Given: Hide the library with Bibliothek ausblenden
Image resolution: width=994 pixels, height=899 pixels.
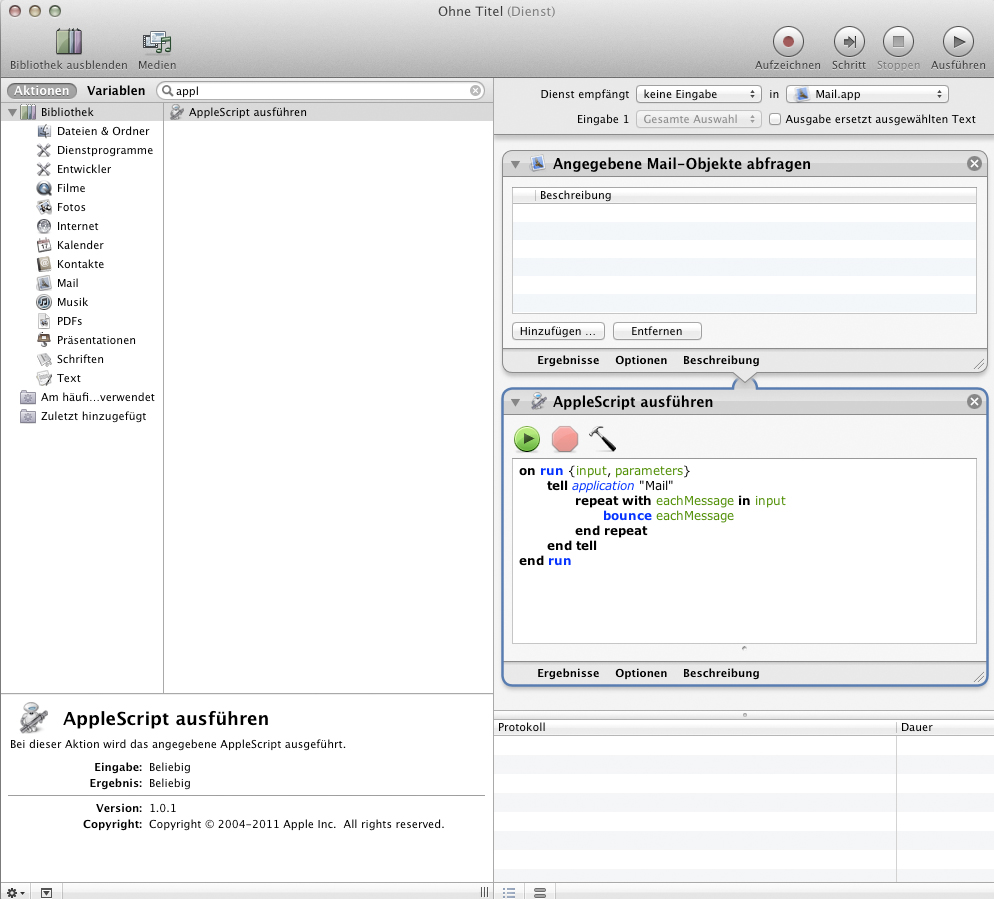Looking at the screenshot, I should (68, 49).
